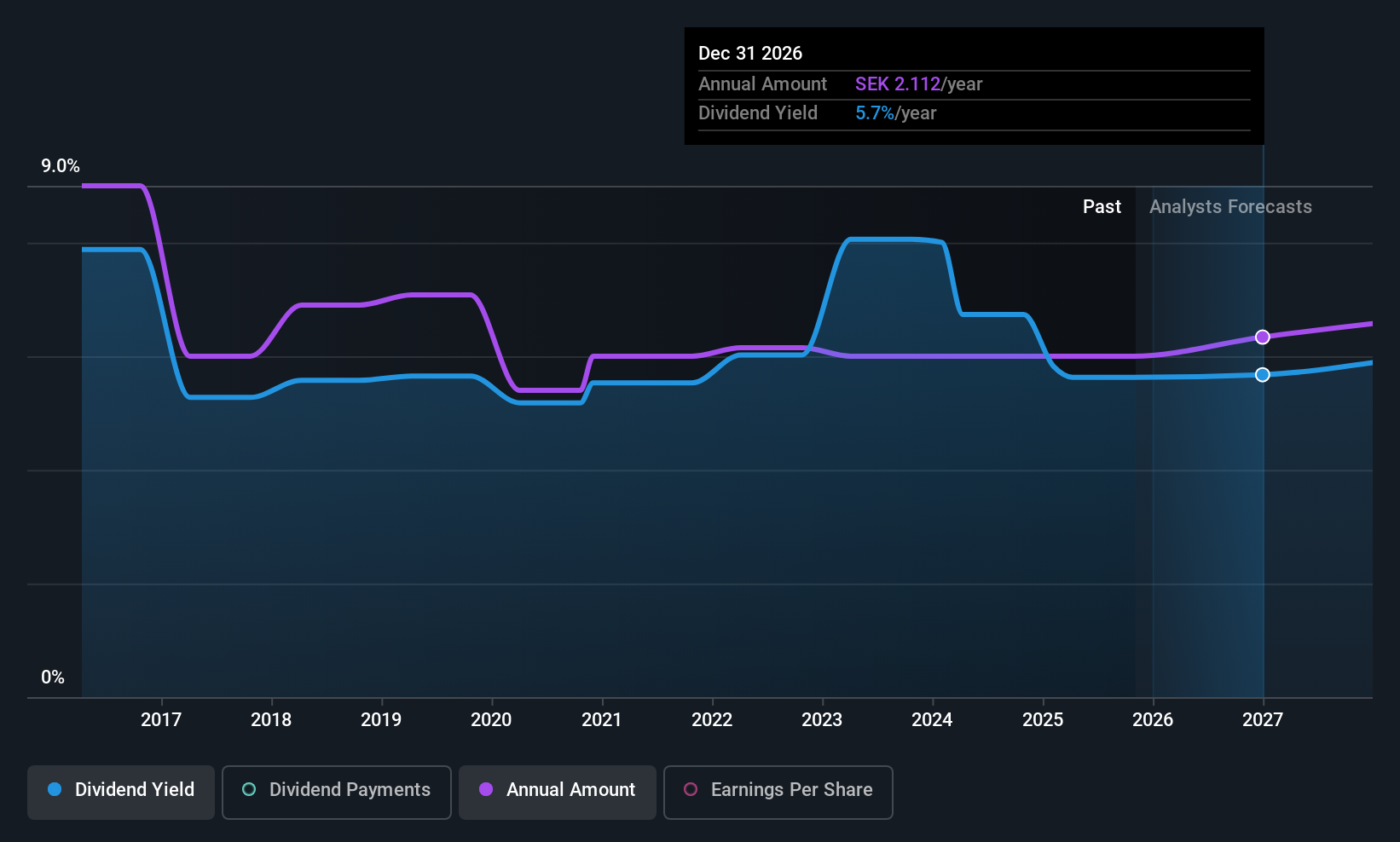The height and width of the screenshot is (842, 1400).
Task: Click the 2018 x-axis label
Action: (271, 720)
